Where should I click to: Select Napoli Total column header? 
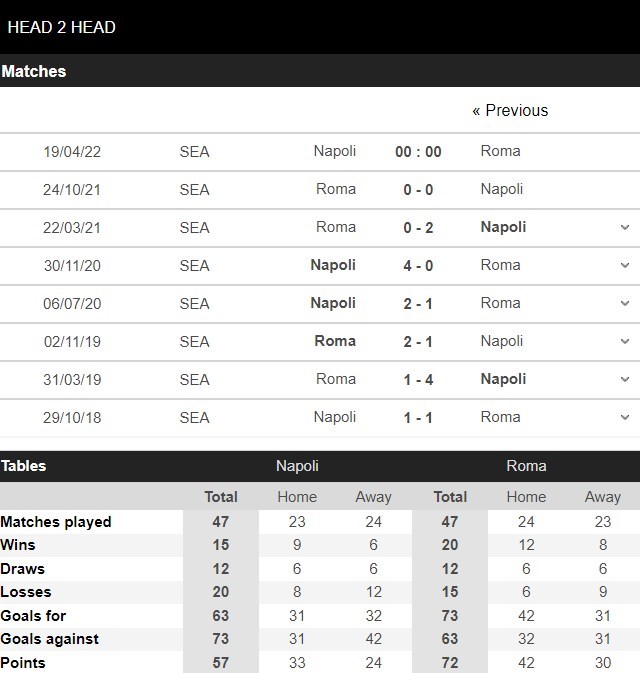click(x=221, y=497)
